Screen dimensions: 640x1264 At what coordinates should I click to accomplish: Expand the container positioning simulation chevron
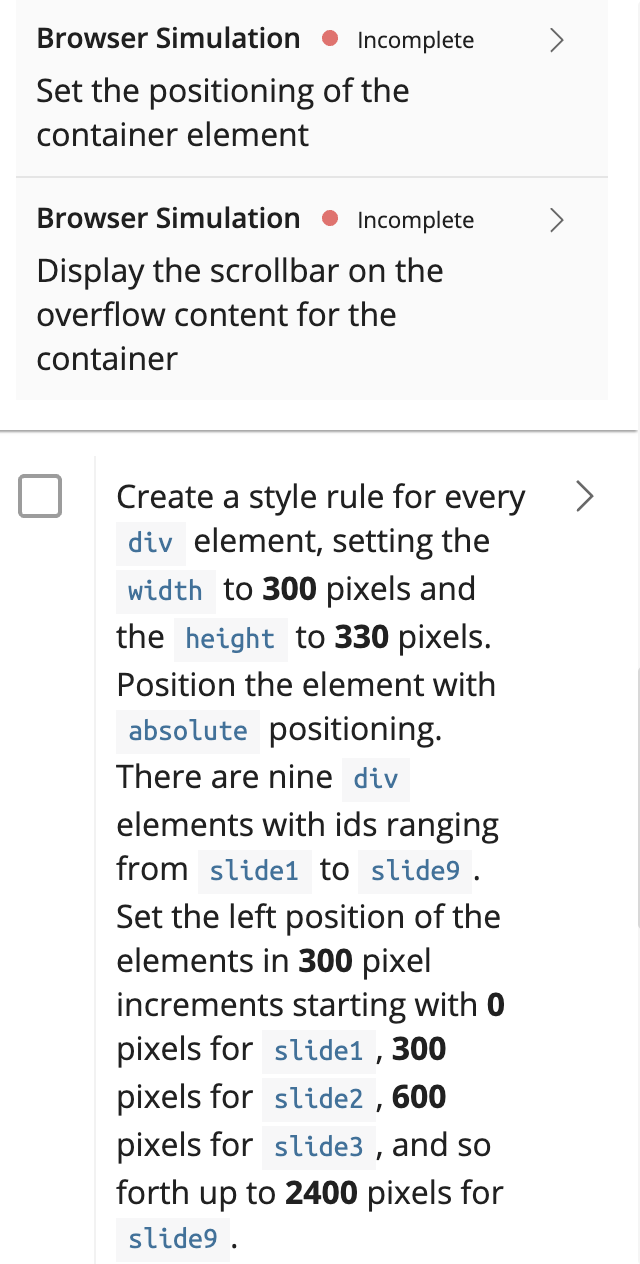(558, 40)
